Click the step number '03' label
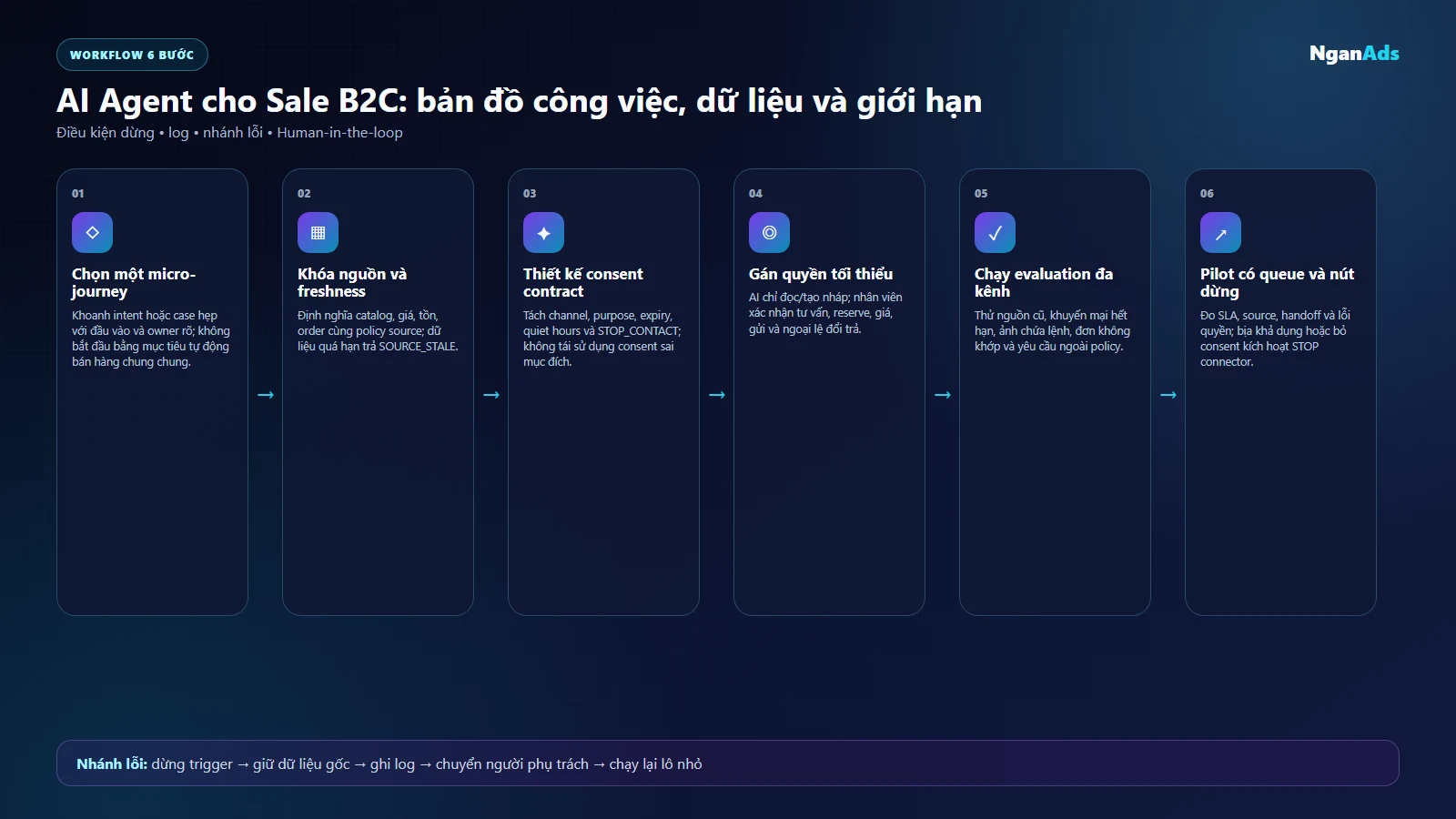This screenshot has height=819, width=1456. click(x=530, y=194)
